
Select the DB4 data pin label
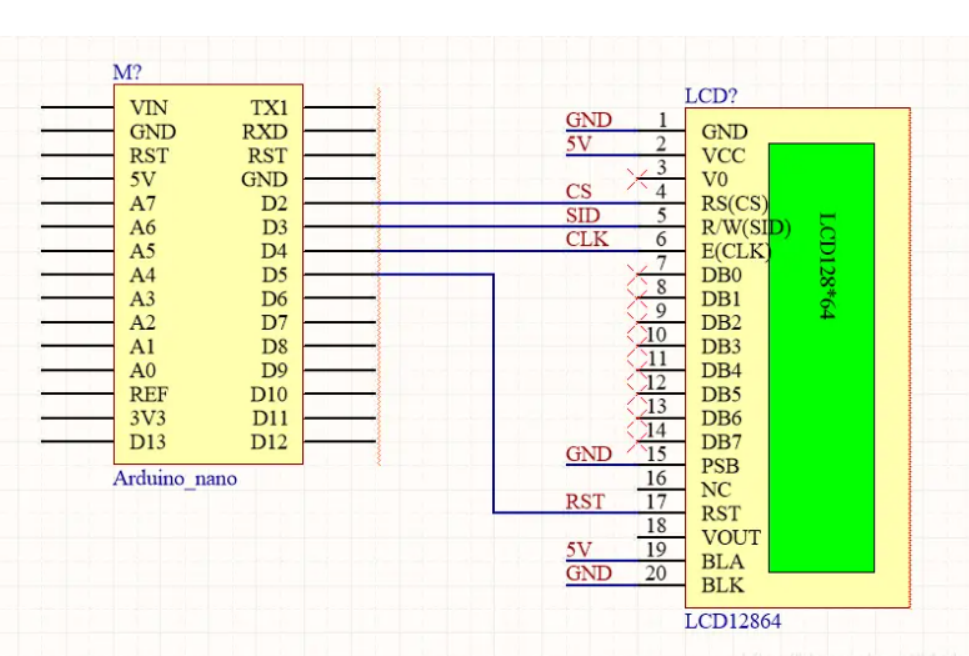click(x=721, y=371)
